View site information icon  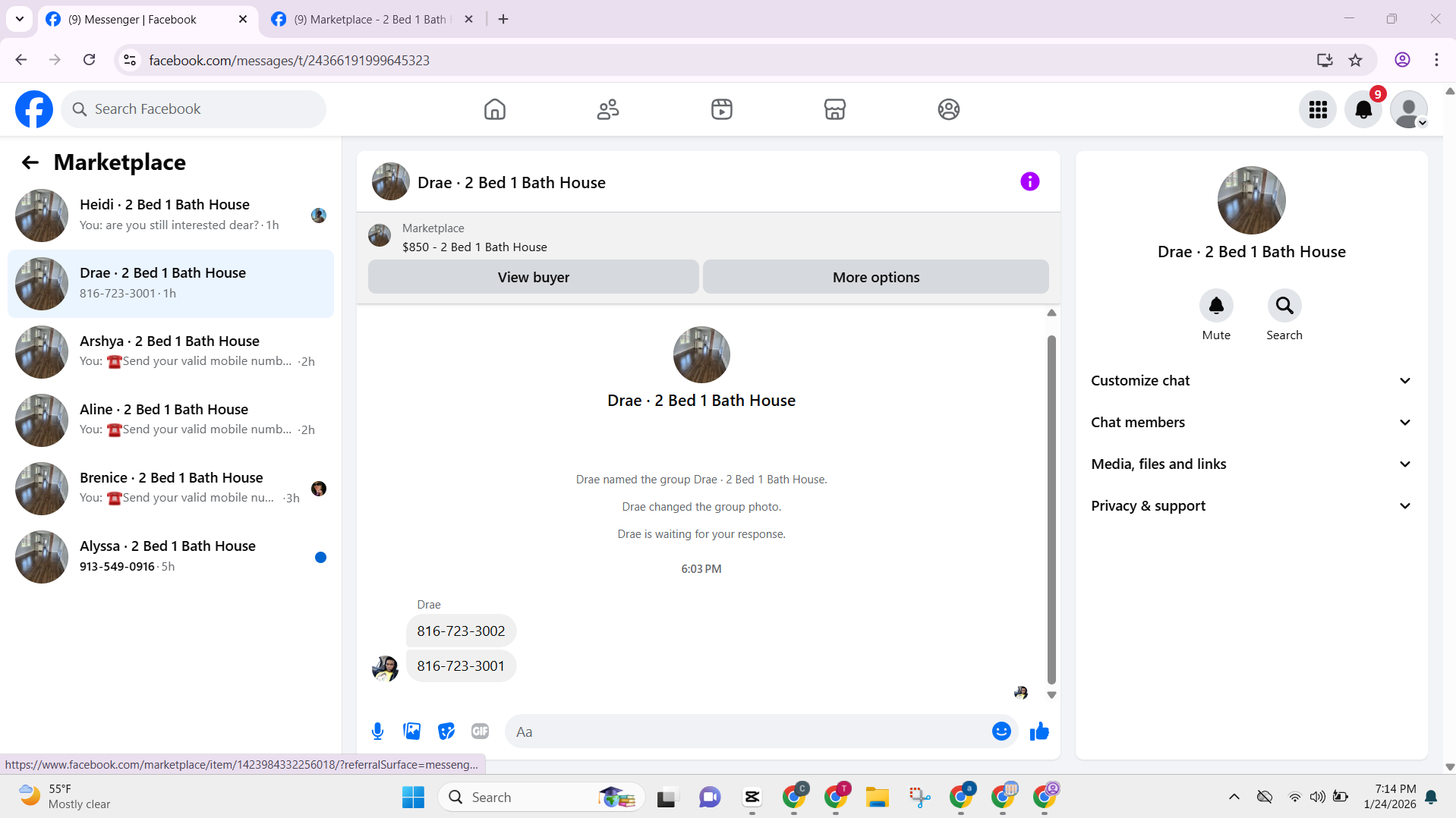(130, 60)
